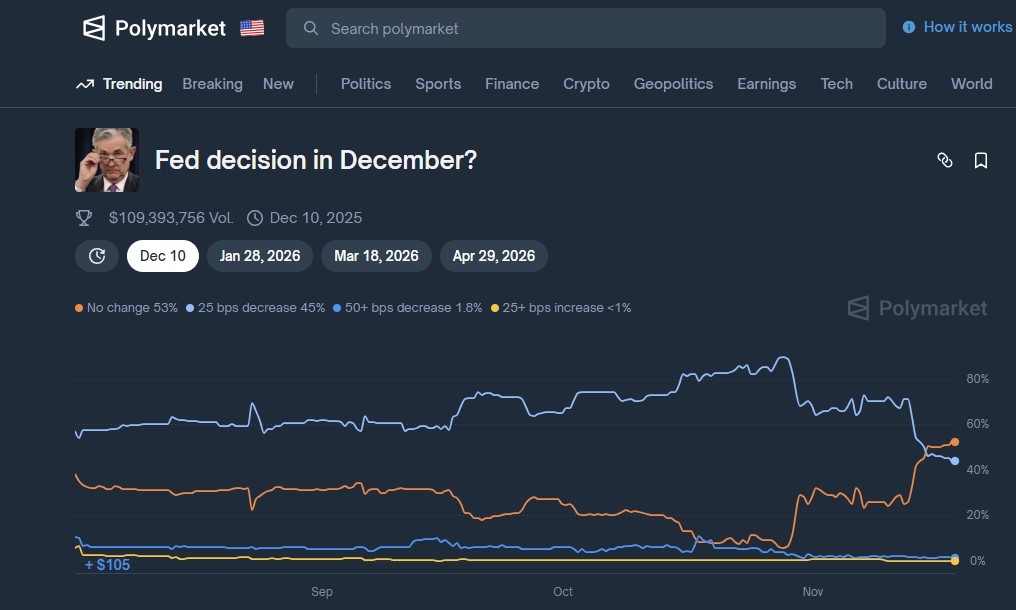This screenshot has height=610, width=1016.
Task: Click Jerome Powell market thumbnail
Action: click(x=107, y=160)
